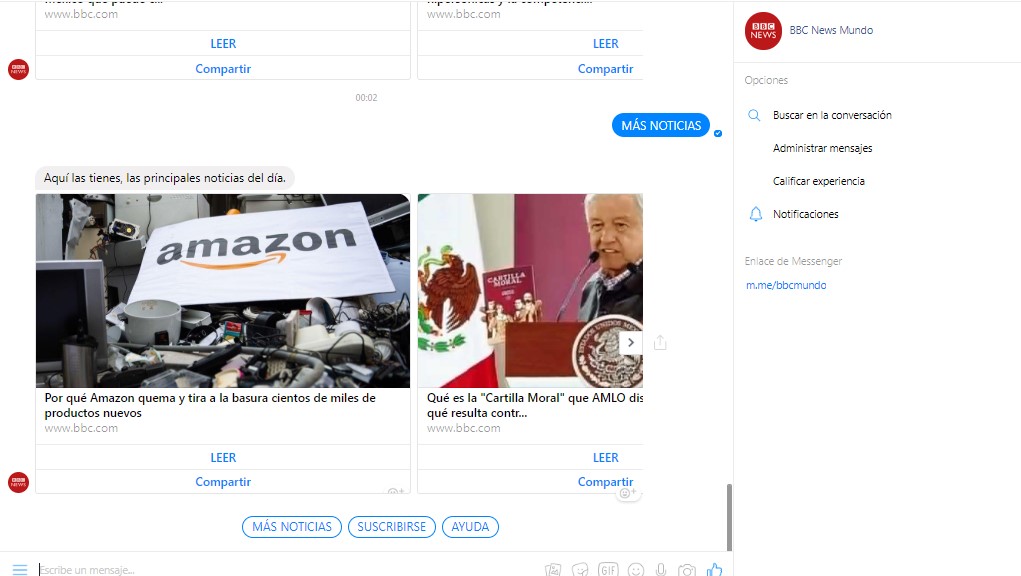
Task: Click LEER on the top-right previous card
Action: (x=606, y=44)
